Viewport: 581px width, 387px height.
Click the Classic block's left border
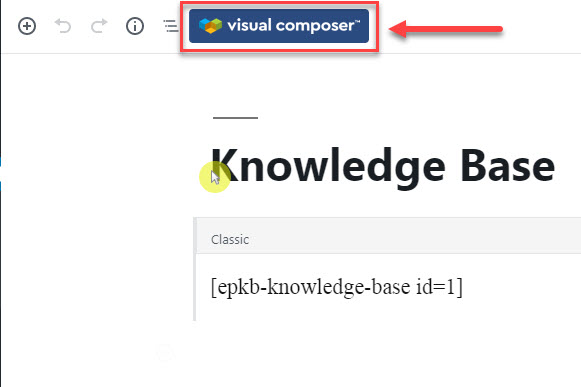(x=195, y=269)
